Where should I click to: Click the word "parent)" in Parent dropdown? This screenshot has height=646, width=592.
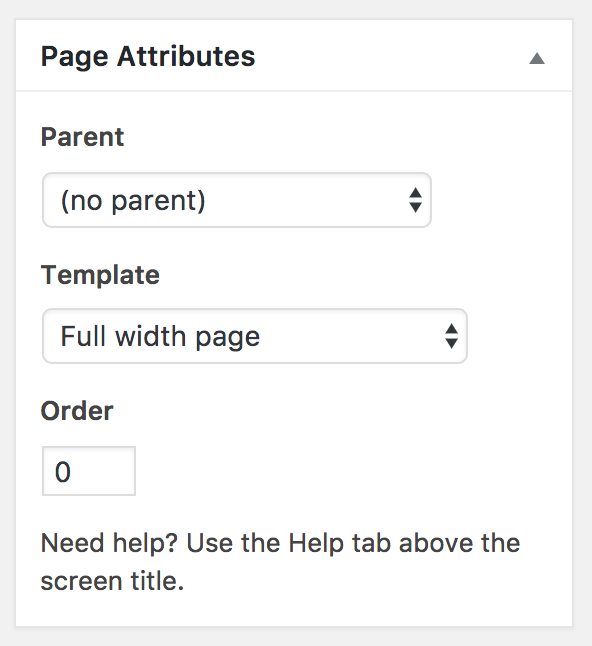click(159, 201)
